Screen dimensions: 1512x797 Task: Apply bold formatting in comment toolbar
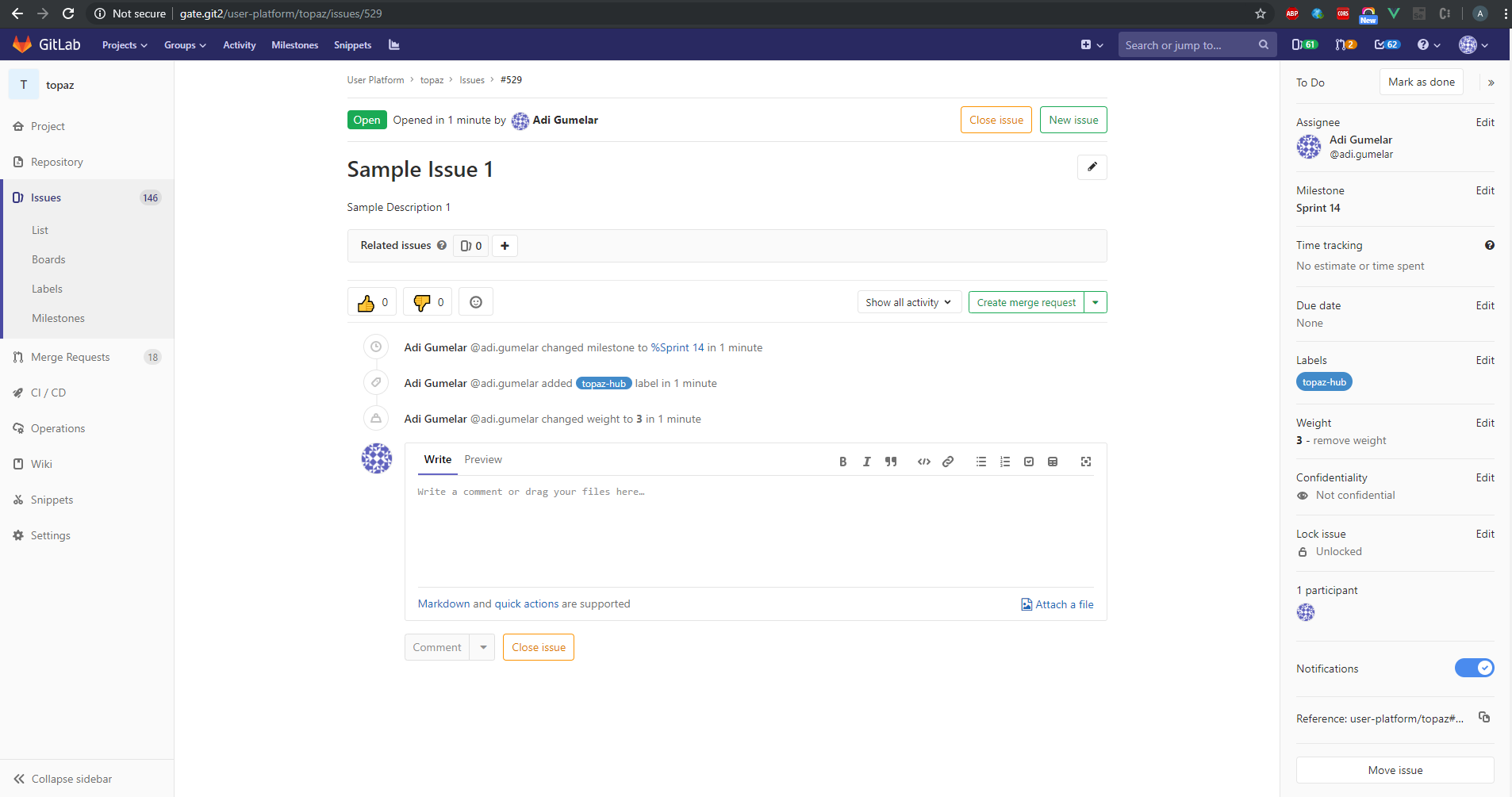pos(842,462)
